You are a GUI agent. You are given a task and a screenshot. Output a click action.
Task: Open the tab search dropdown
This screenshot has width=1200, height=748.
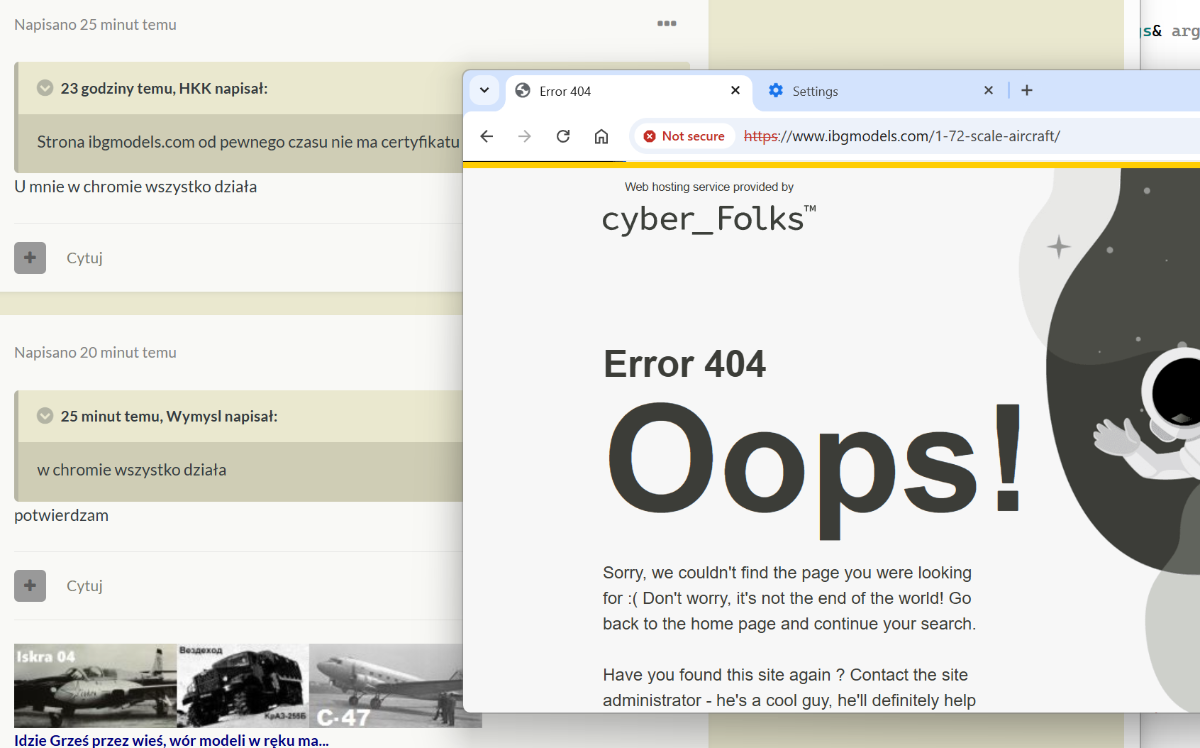coord(484,91)
